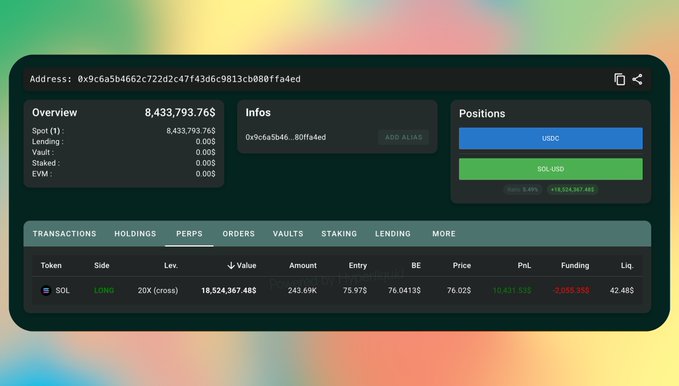Click the shortened address 0x9c6a5b46...80ffa4ed

tap(285, 137)
